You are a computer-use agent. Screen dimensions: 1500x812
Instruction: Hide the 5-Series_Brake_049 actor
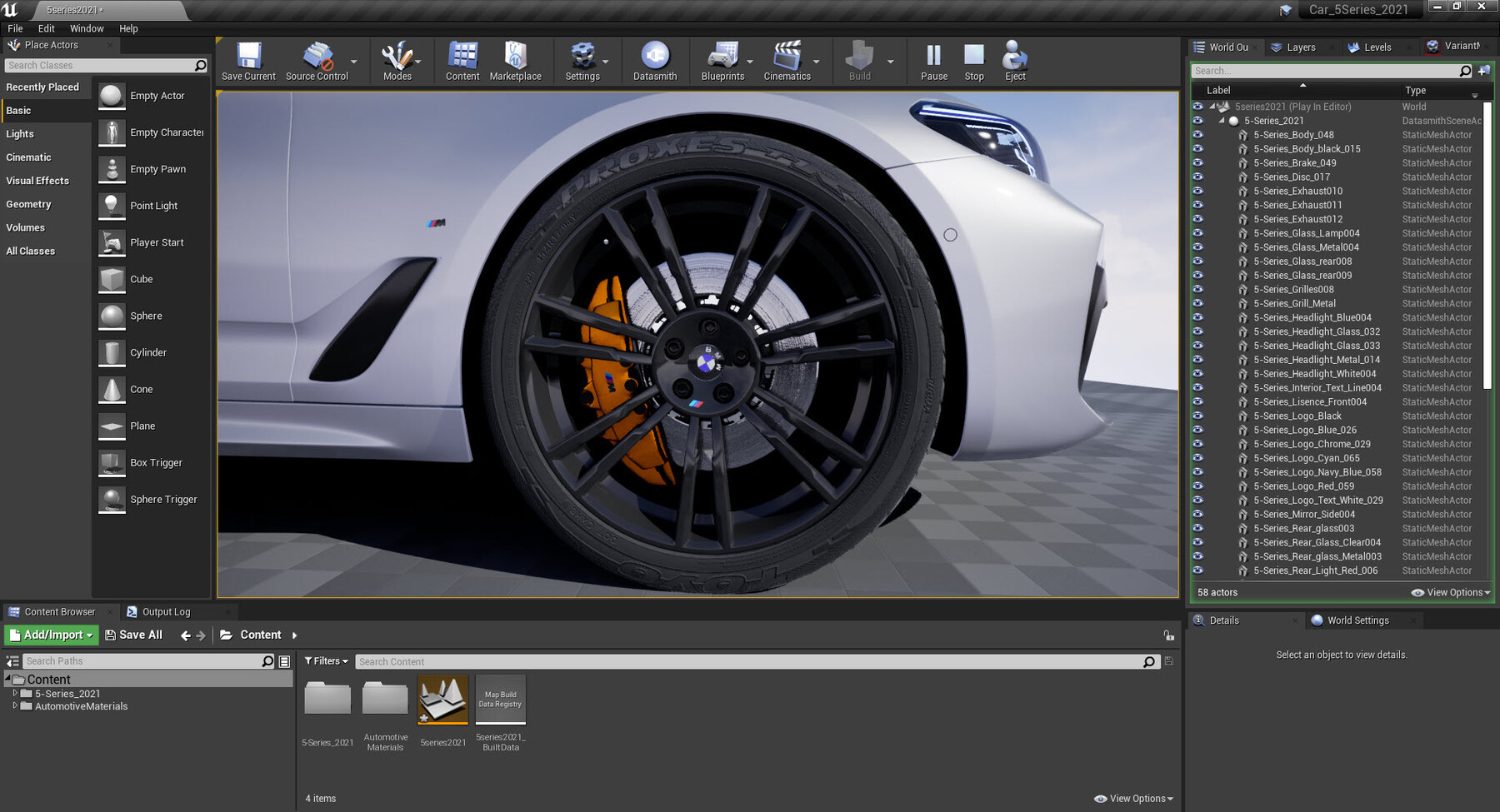click(1197, 162)
